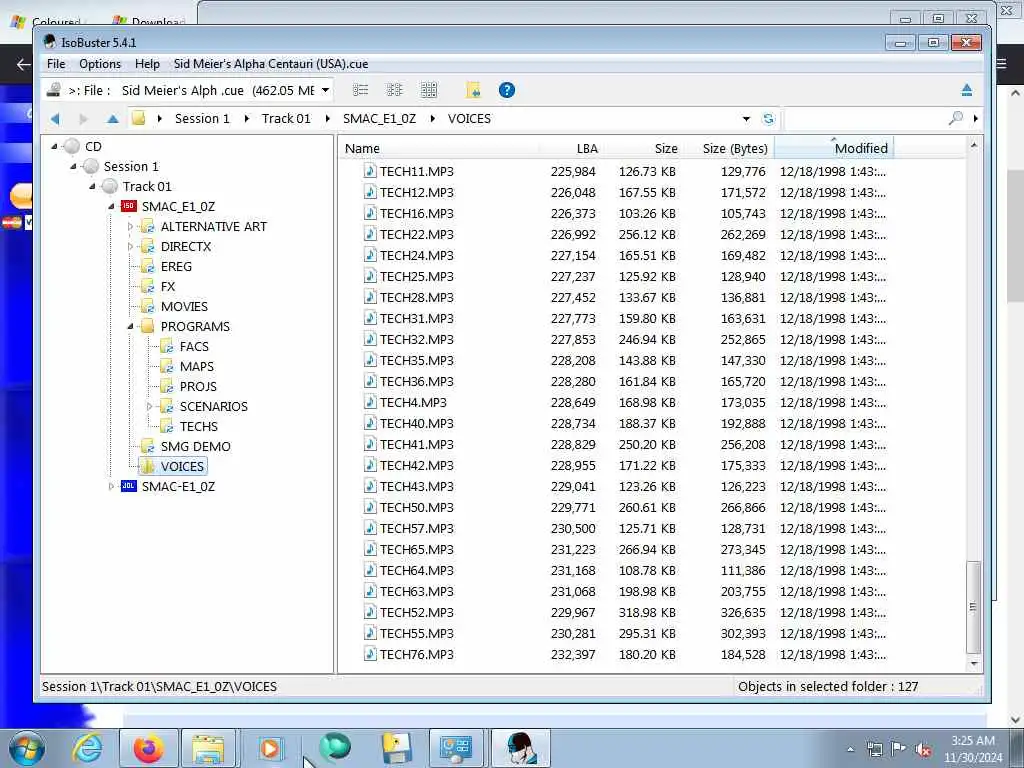Click the folder icon in breadcrumb bar
The width and height of the screenshot is (1024, 768).
(138, 118)
